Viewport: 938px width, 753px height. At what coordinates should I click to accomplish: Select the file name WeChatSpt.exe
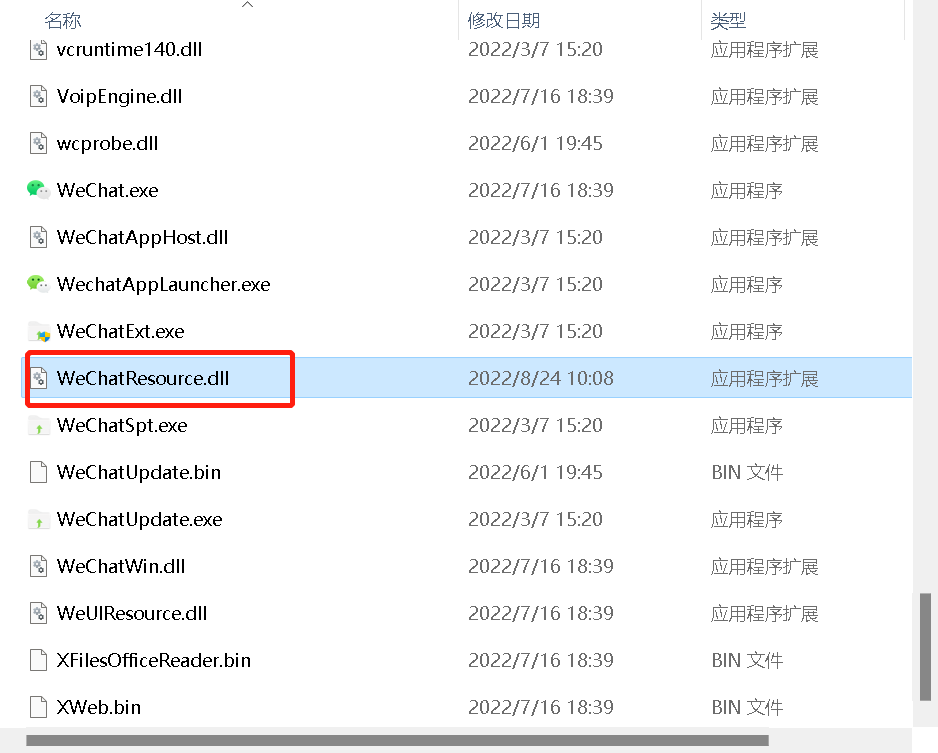point(122,425)
